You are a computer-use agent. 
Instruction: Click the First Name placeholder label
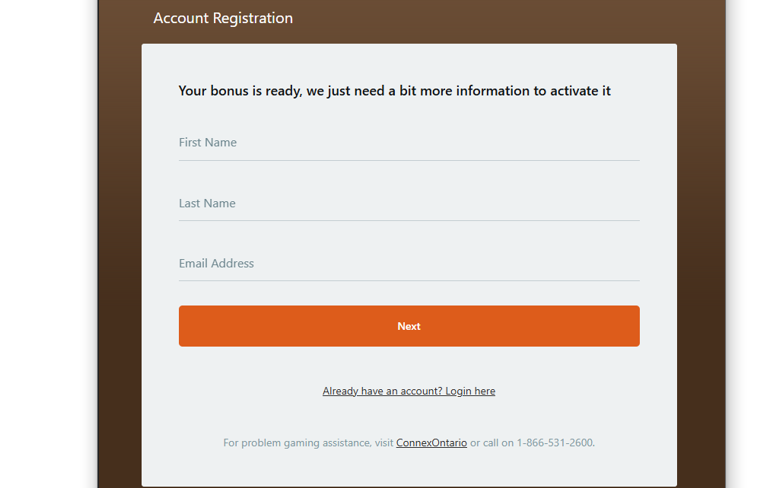(207, 143)
